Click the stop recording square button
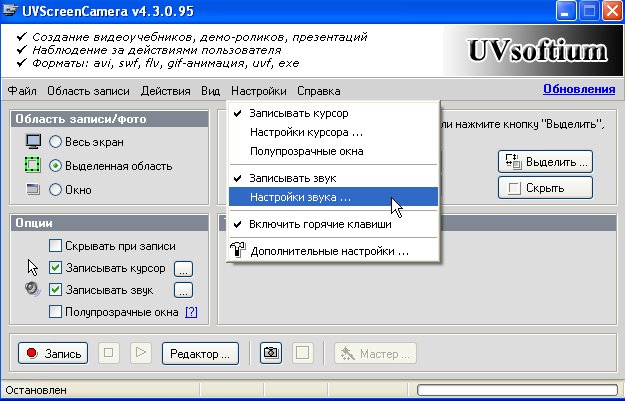The image size is (625, 401). [x=108, y=353]
